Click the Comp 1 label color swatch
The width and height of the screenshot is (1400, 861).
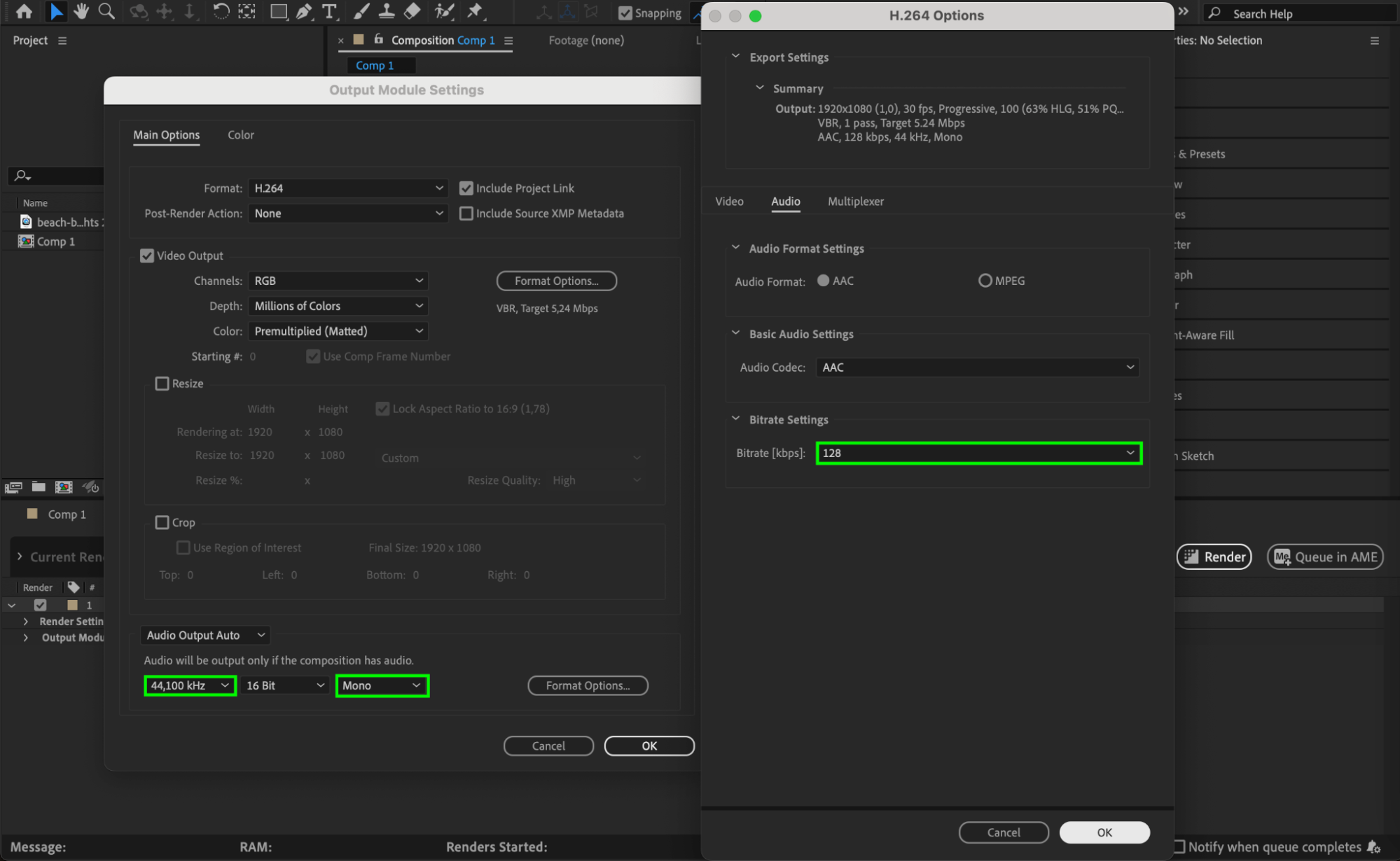click(32, 514)
